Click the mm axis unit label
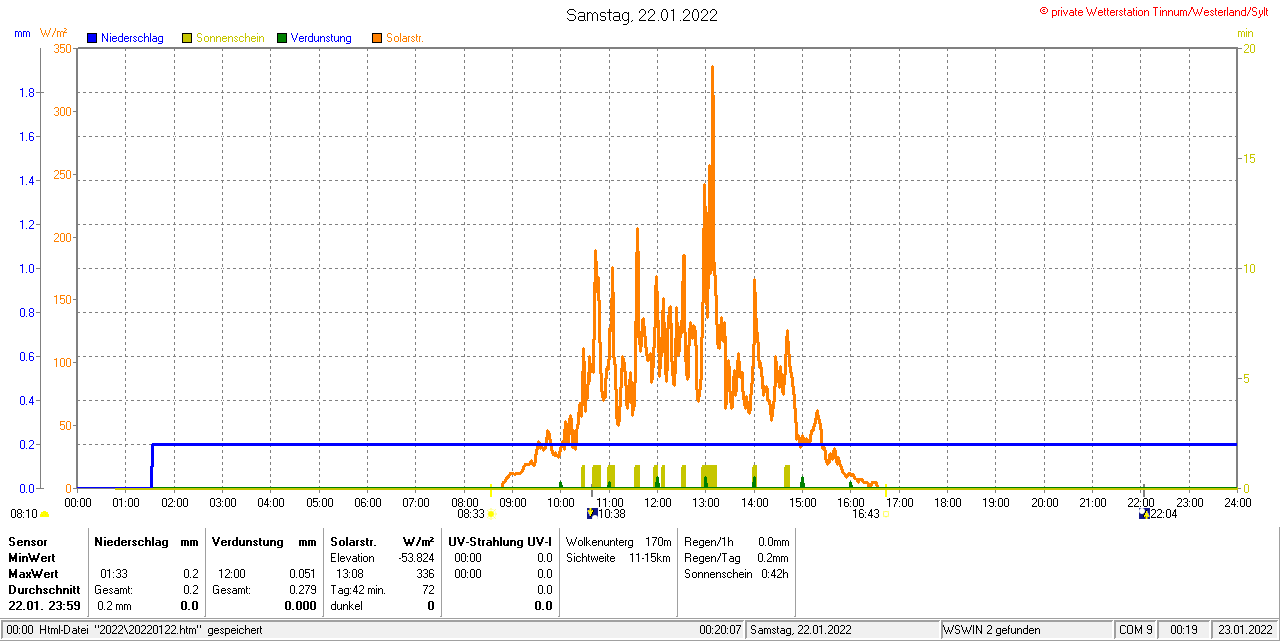Viewport: 1280px width, 641px height. click(x=22, y=33)
